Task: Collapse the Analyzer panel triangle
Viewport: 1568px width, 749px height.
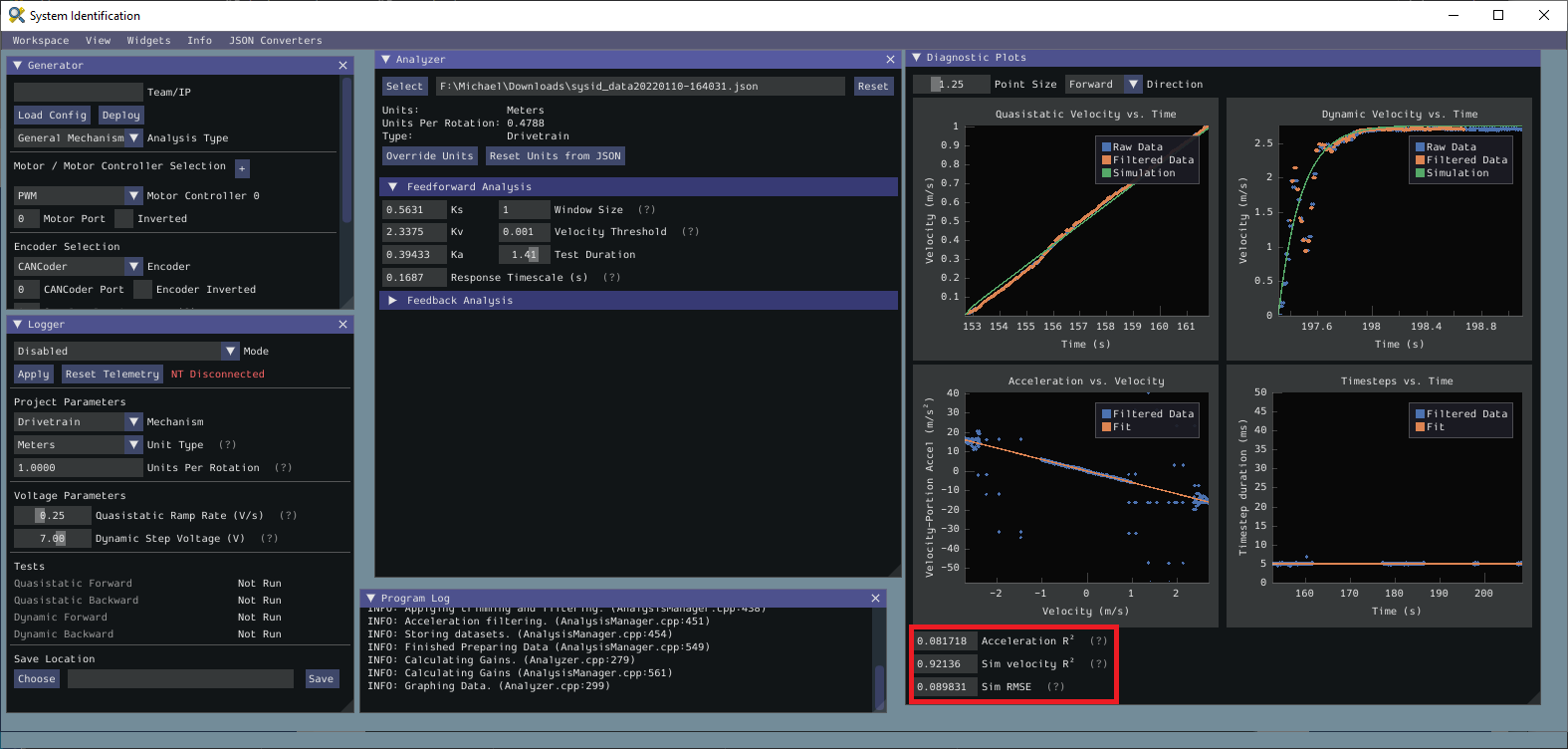Action: point(385,60)
